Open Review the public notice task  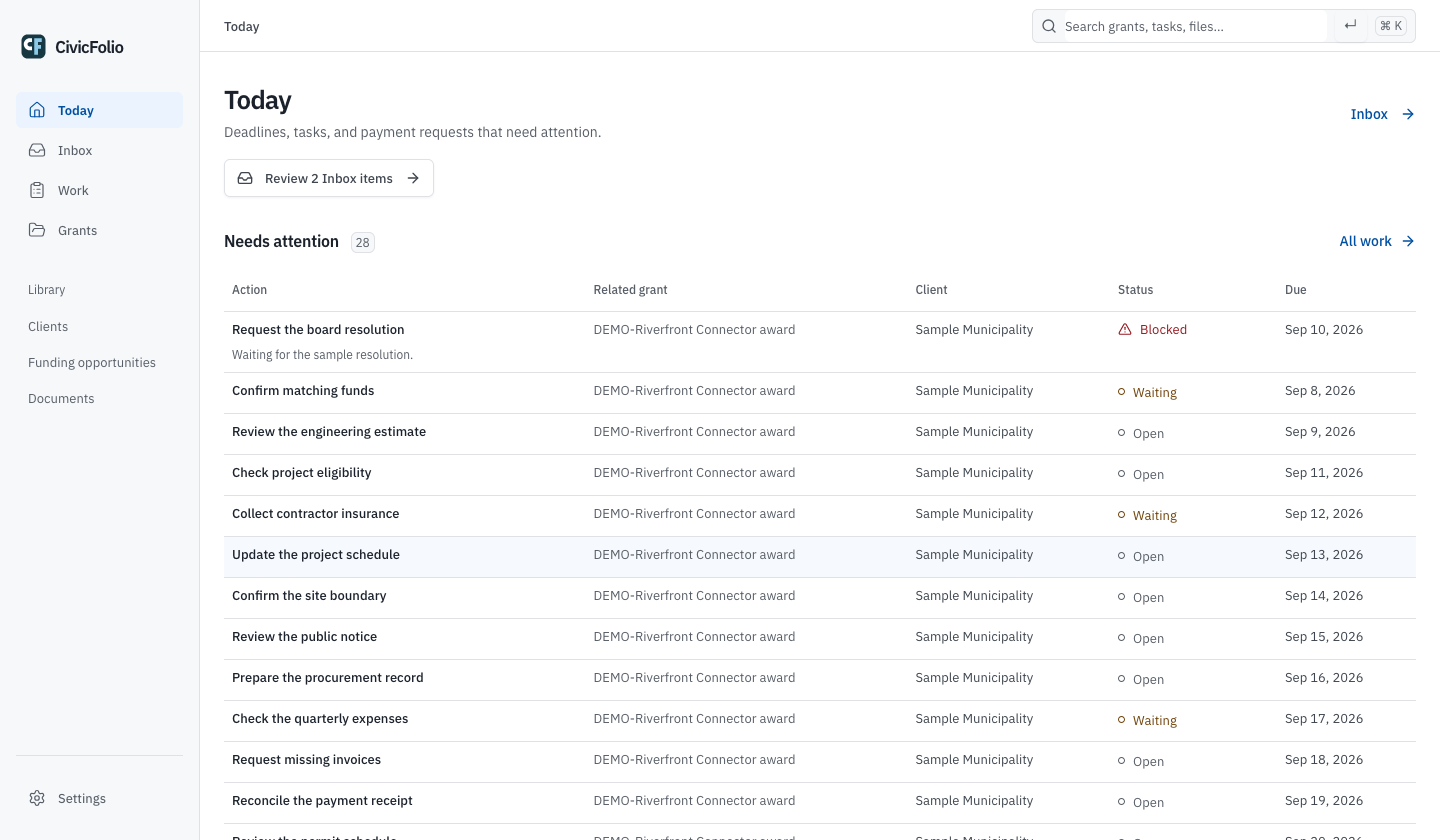point(304,636)
